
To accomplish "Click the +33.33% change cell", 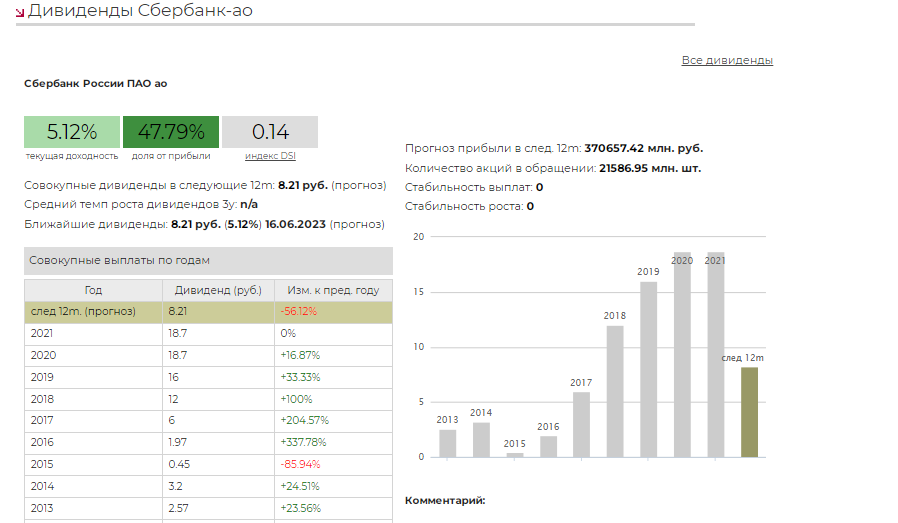I will tap(333, 377).
